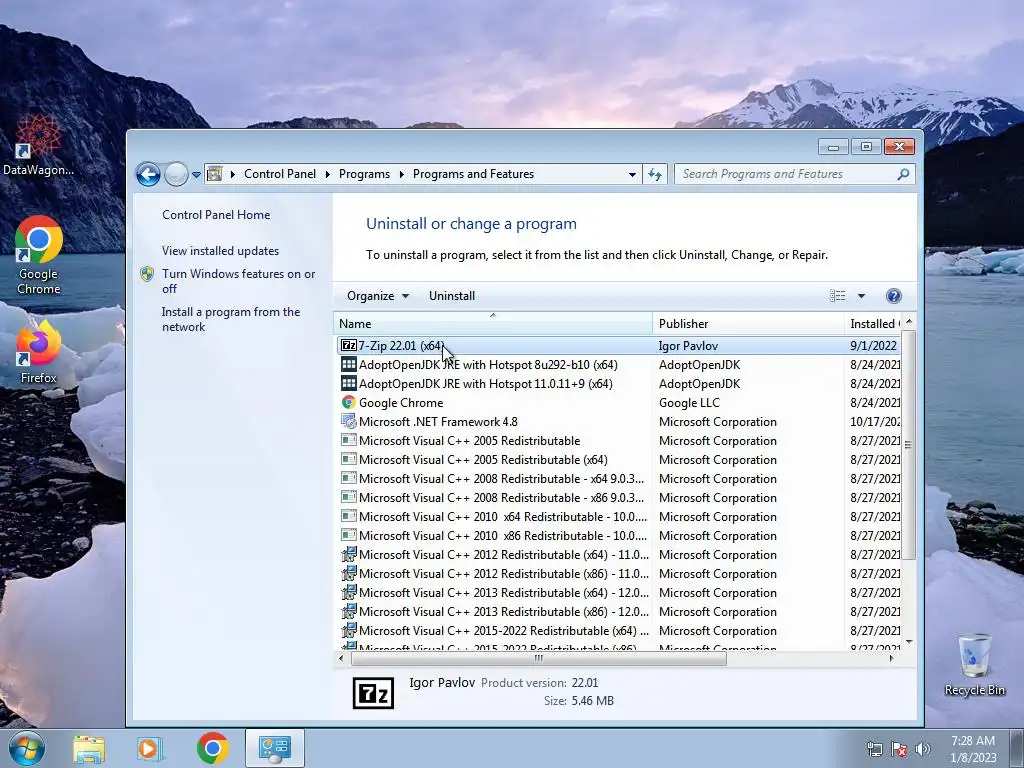
Task: Sort by the Publisher column header
Action: [748, 323]
